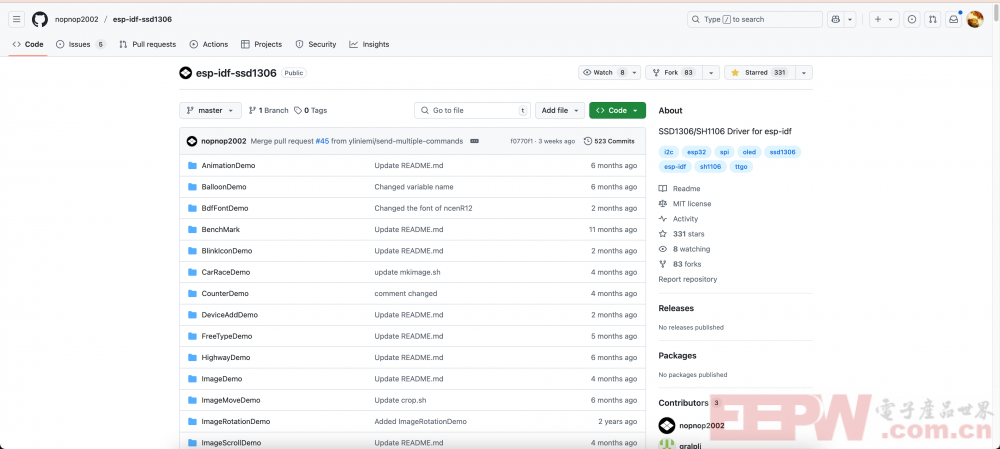
Task: Expand the Fork options dropdown arrow
Action: click(711, 73)
